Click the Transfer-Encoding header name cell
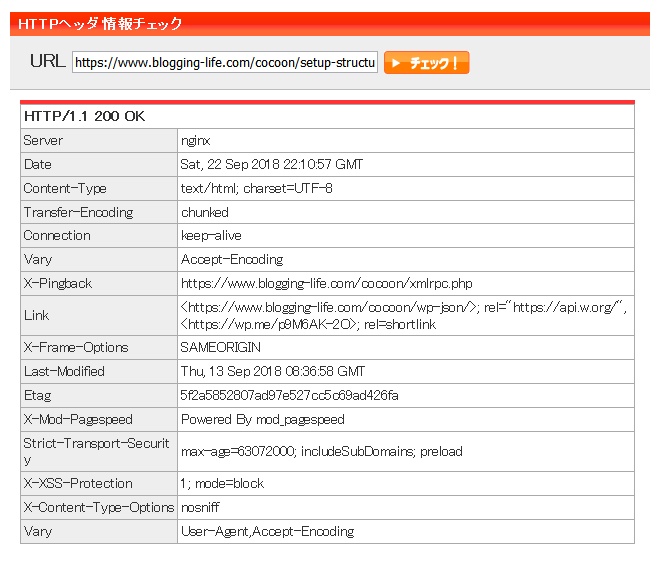The height and width of the screenshot is (570, 658). point(99,212)
